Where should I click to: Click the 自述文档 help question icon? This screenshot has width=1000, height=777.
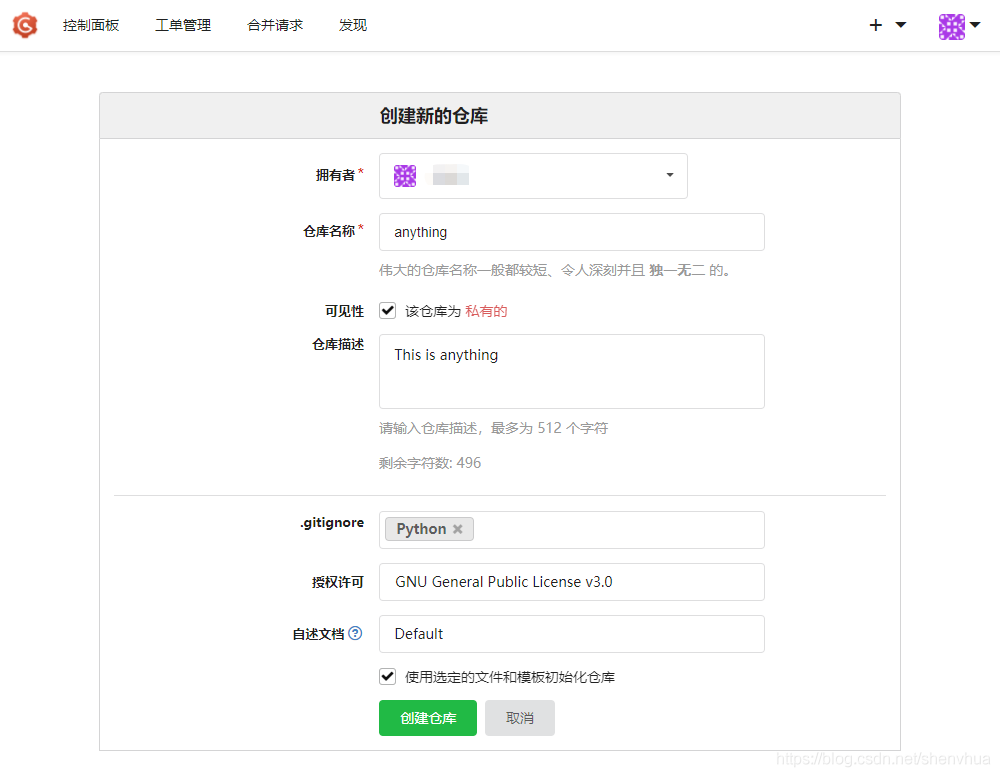click(355, 633)
